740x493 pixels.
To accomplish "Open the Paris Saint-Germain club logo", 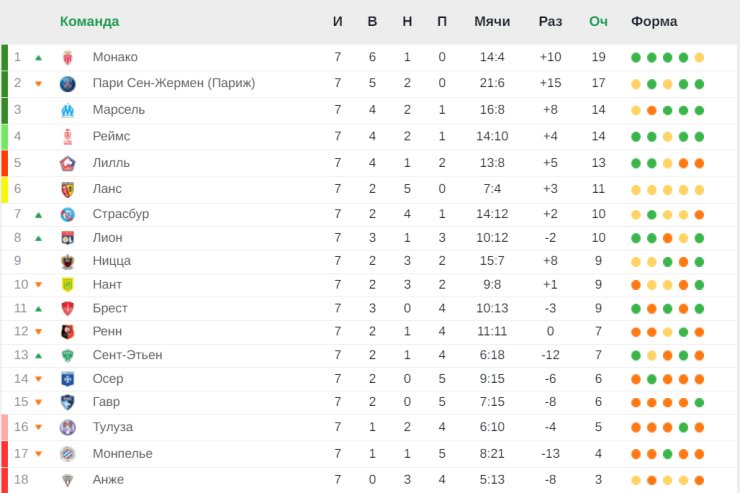I will [x=67, y=84].
